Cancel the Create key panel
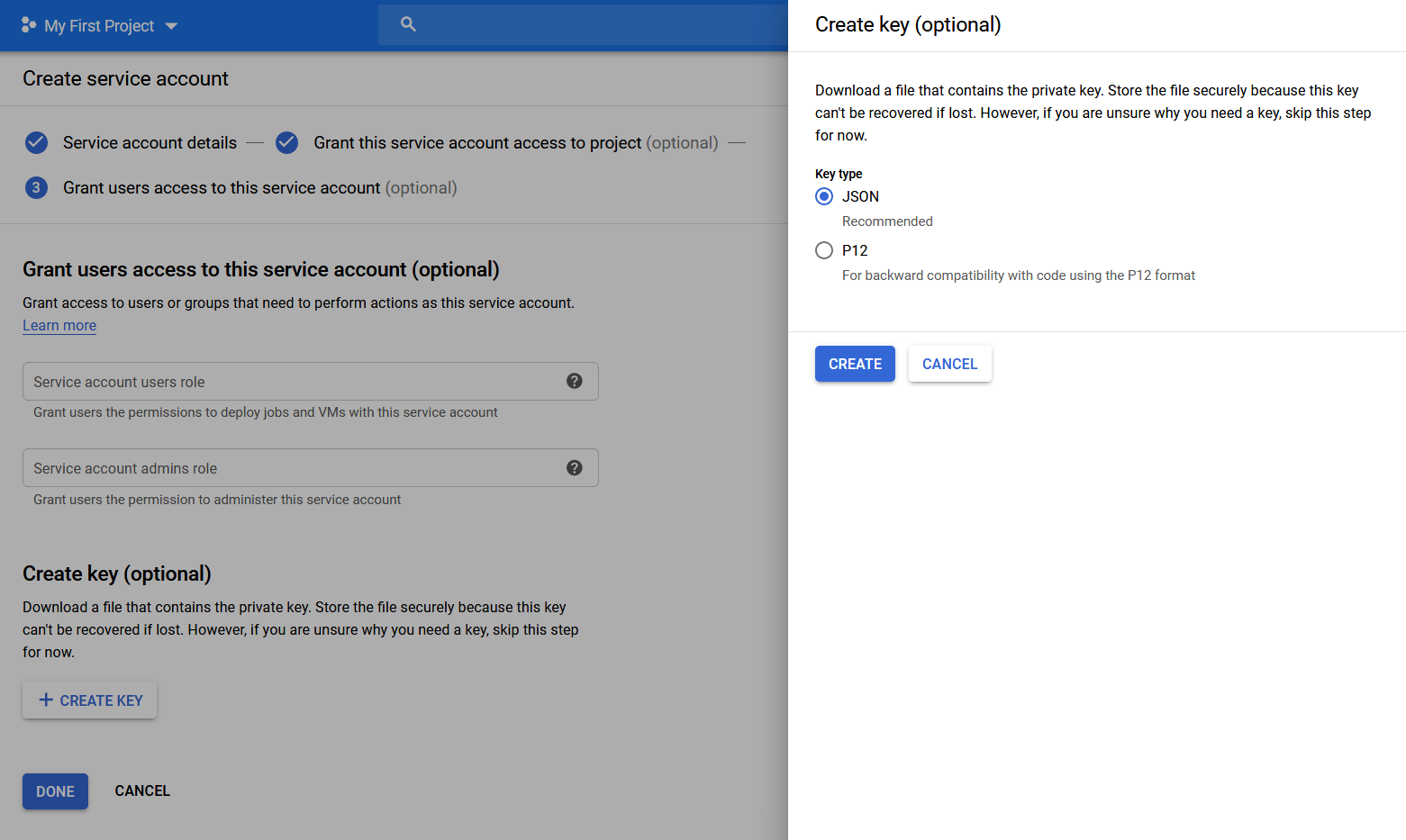Screen dimensions: 1406x840 (x=949, y=364)
